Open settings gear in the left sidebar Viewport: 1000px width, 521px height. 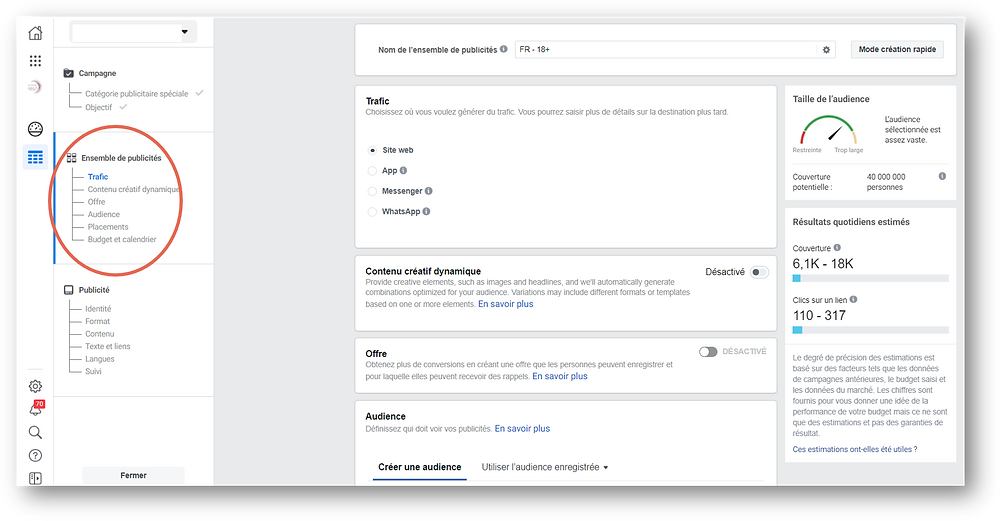[x=36, y=386]
